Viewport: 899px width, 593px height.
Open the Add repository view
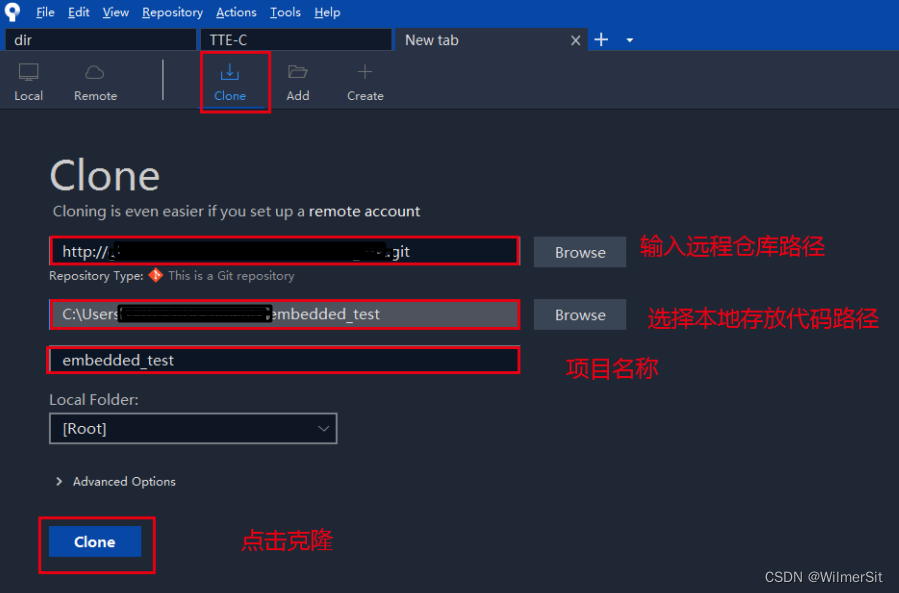tap(298, 82)
